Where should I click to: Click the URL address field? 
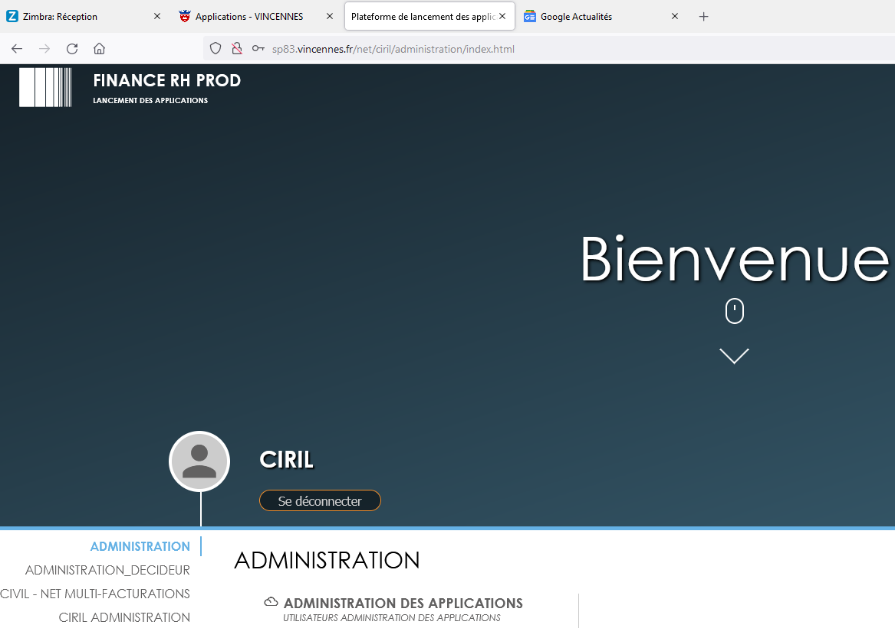(548, 49)
